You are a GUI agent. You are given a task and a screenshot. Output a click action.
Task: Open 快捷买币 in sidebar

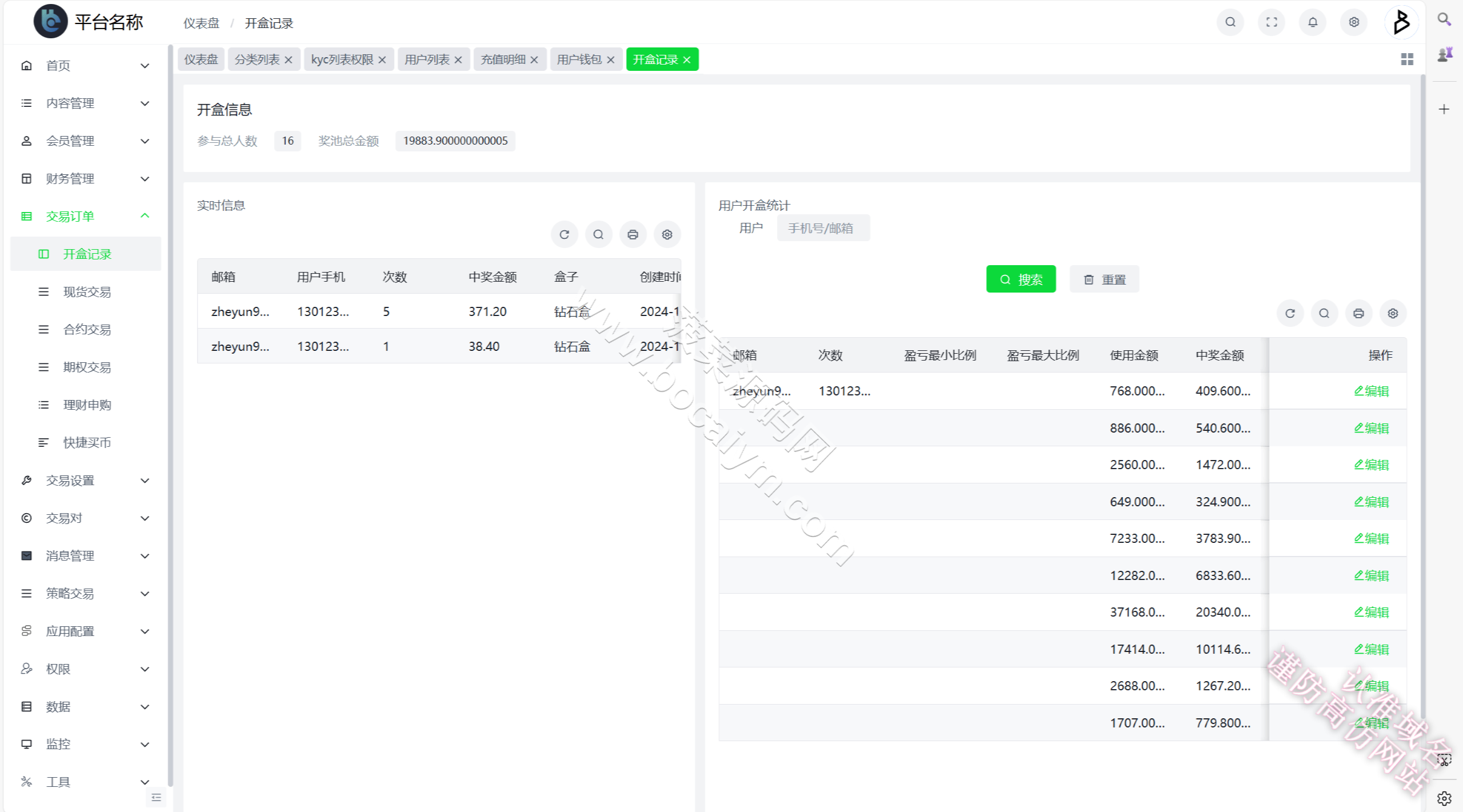click(86, 443)
